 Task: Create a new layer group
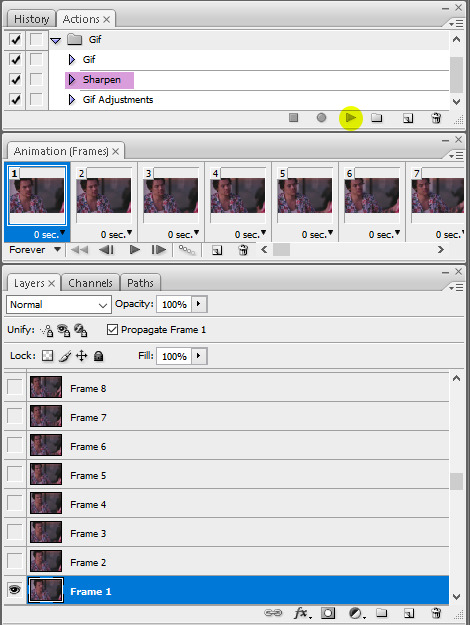pyautogui.click(x=382, y=613)
